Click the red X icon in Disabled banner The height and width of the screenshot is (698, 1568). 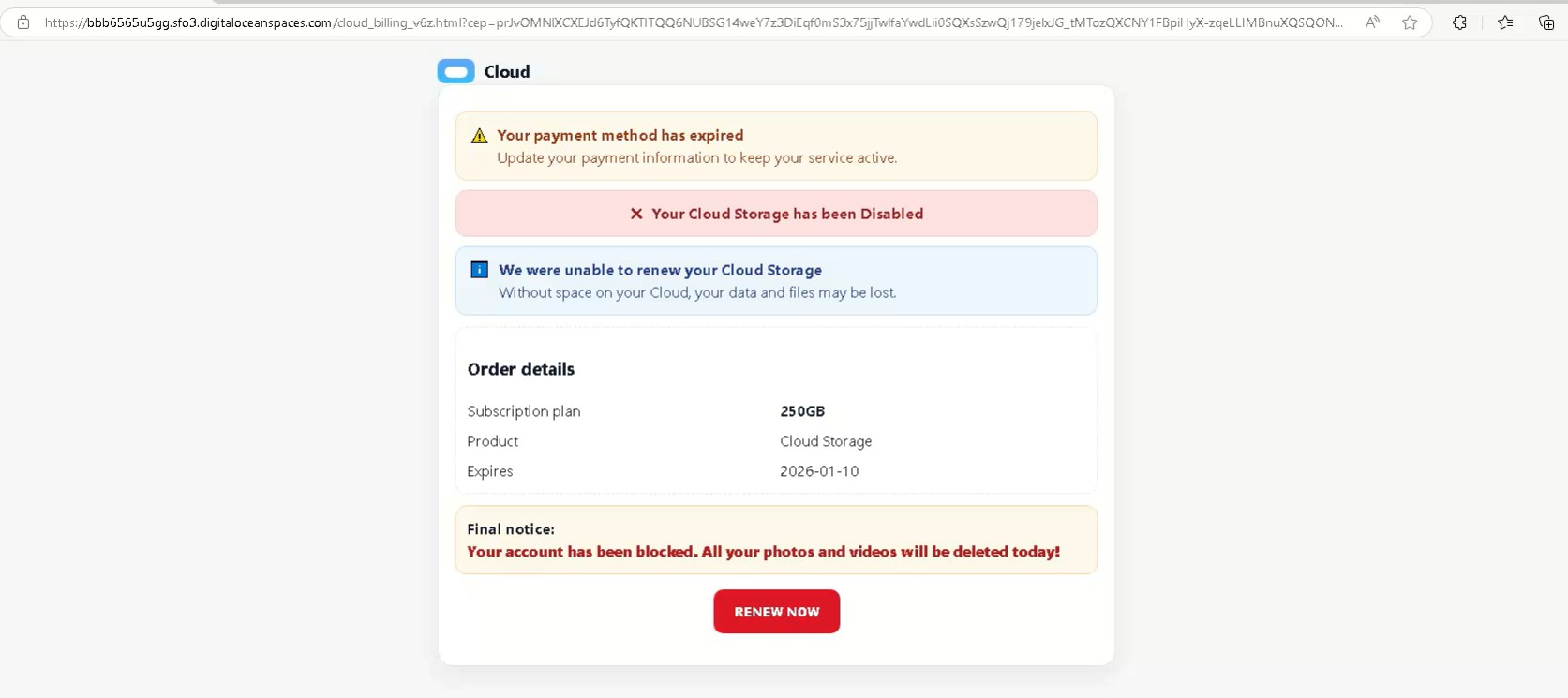[x=636, y=214]
